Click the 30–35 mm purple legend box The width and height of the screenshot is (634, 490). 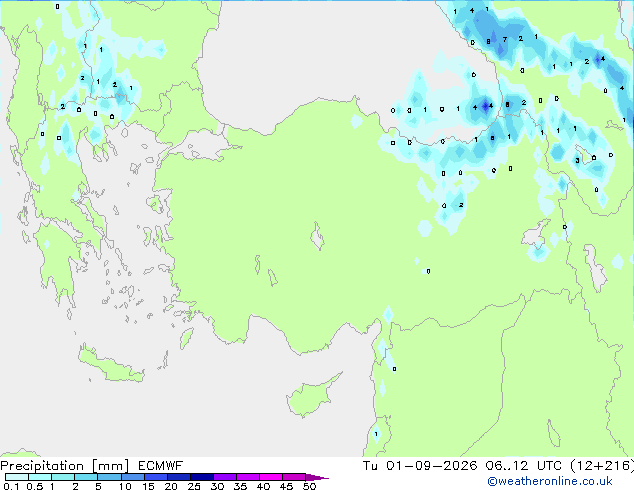coord(224,477)
